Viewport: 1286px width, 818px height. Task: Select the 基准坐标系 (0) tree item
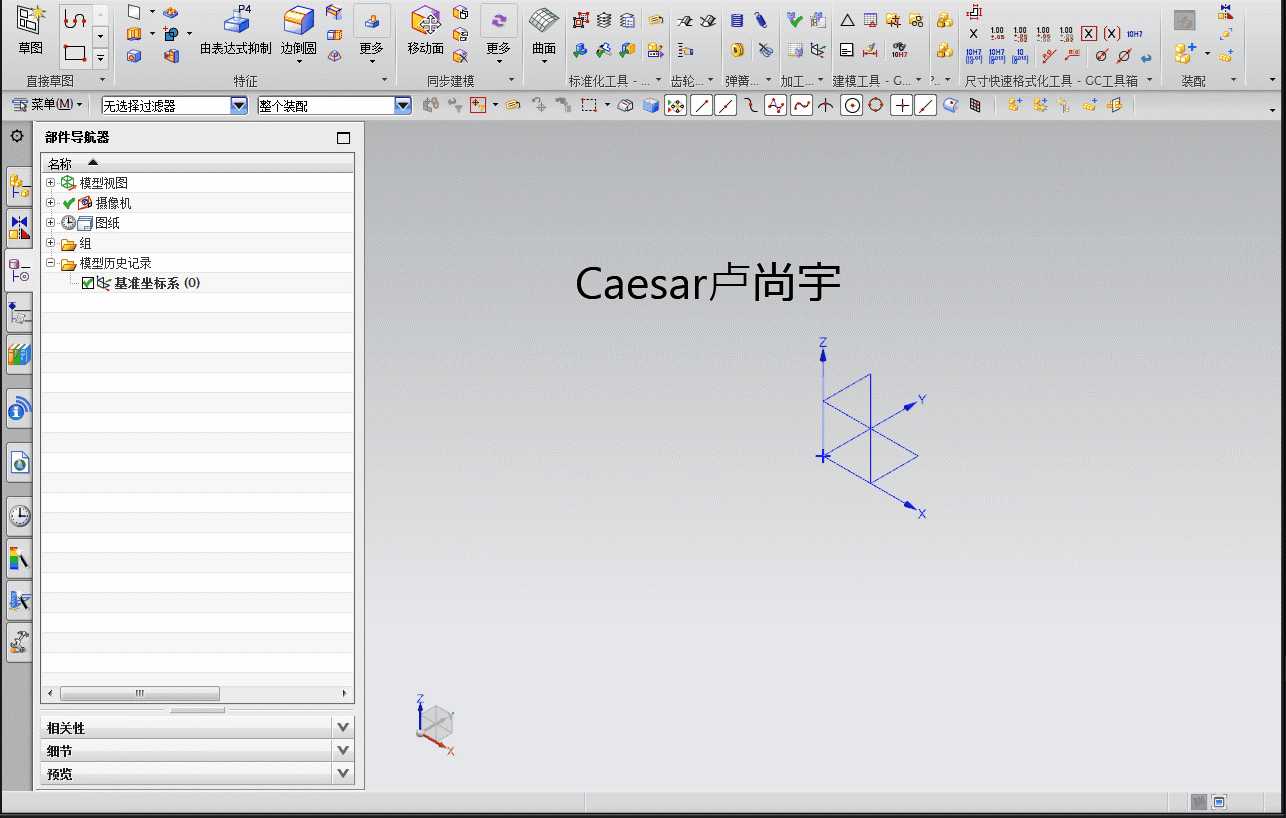(157, 283)
